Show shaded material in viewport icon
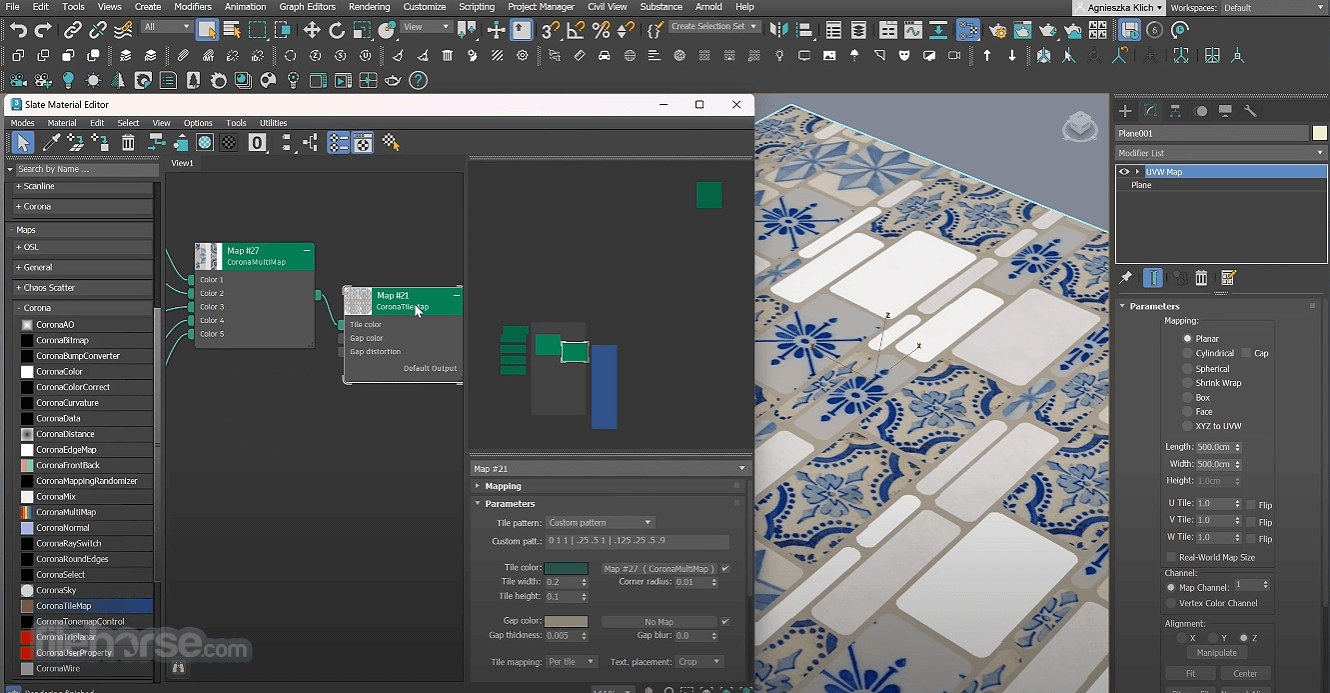The width and height of the screenshot is (1330, 693). tap(205, 143)
